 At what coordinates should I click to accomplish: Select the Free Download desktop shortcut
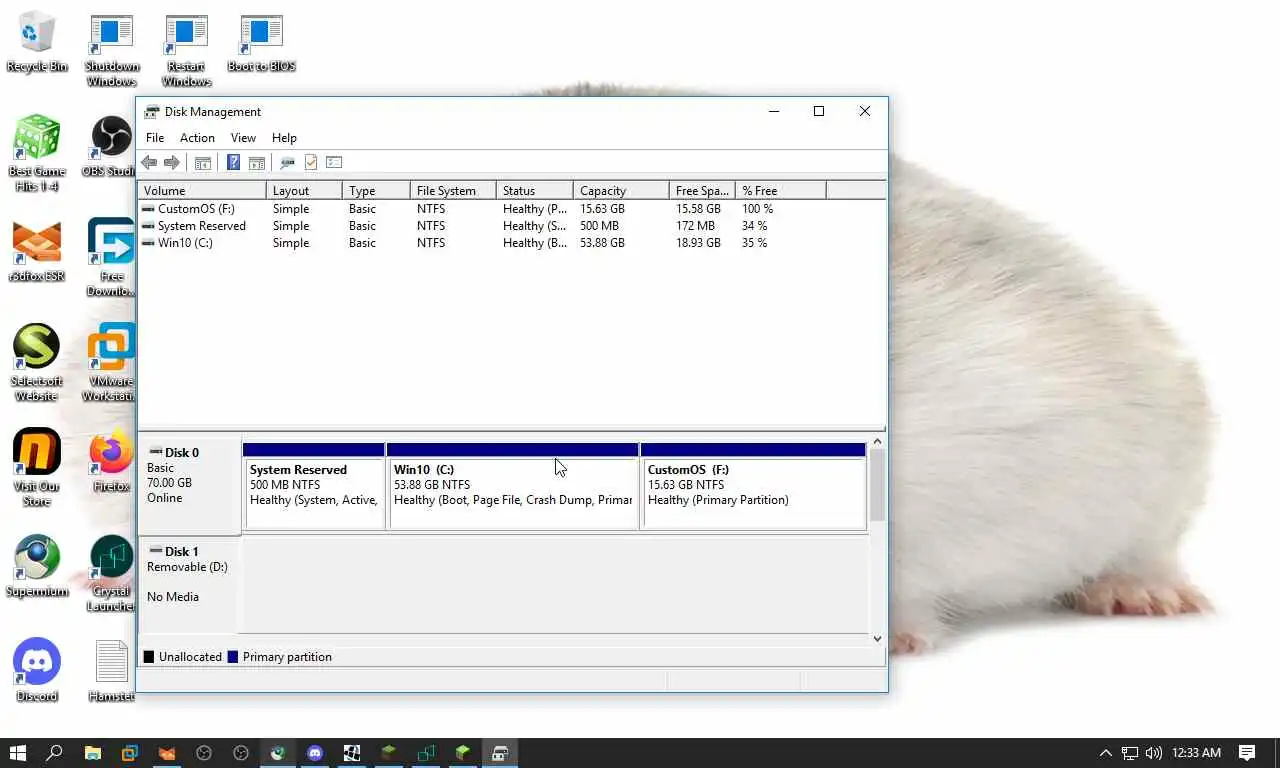[x=111, y=257]
